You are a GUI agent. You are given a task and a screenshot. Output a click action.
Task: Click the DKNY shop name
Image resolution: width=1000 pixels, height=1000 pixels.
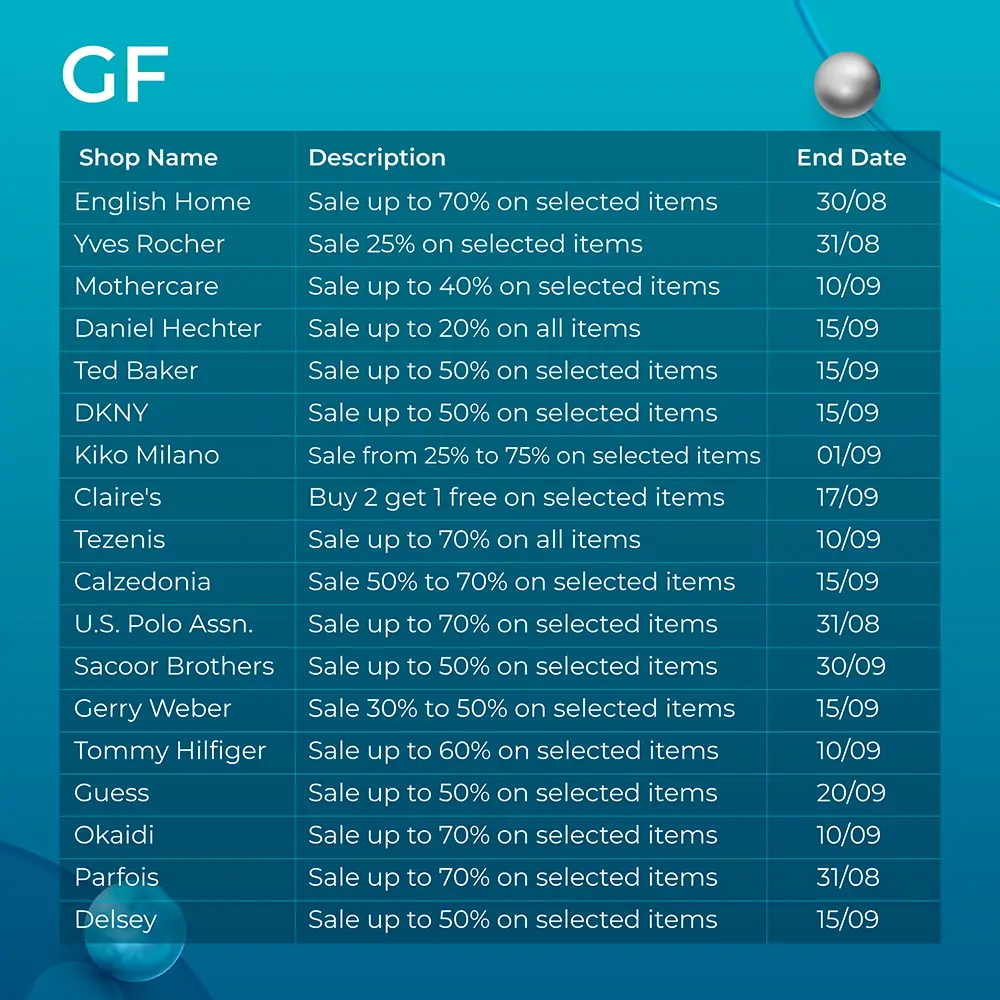pos(112,413)
